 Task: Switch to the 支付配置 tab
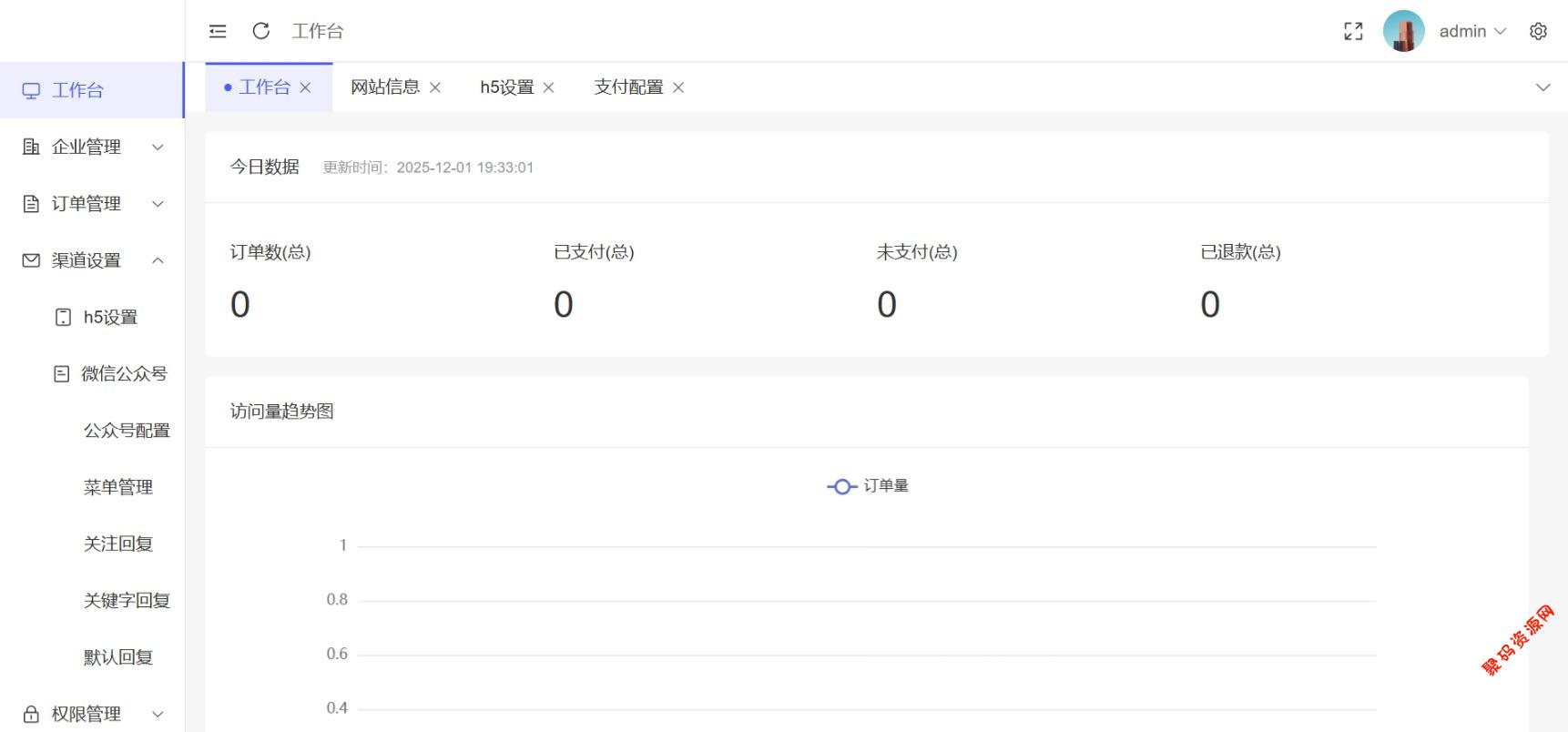pos(628,87)
